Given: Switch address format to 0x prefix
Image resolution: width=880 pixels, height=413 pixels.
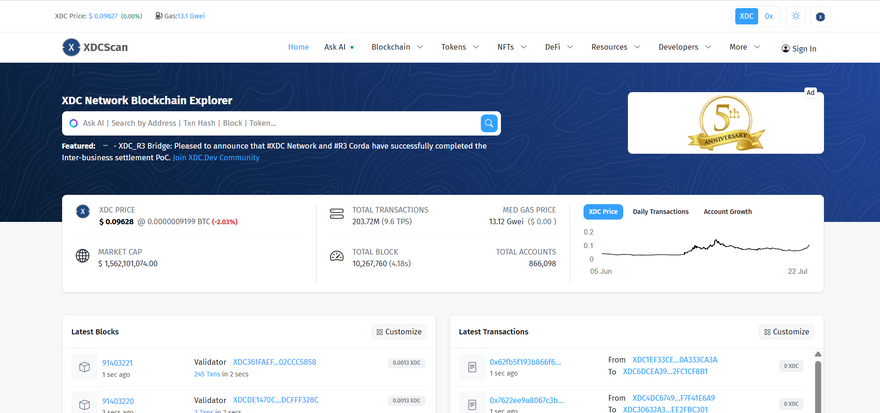Looking at the screenshot, I should [769, 16].
